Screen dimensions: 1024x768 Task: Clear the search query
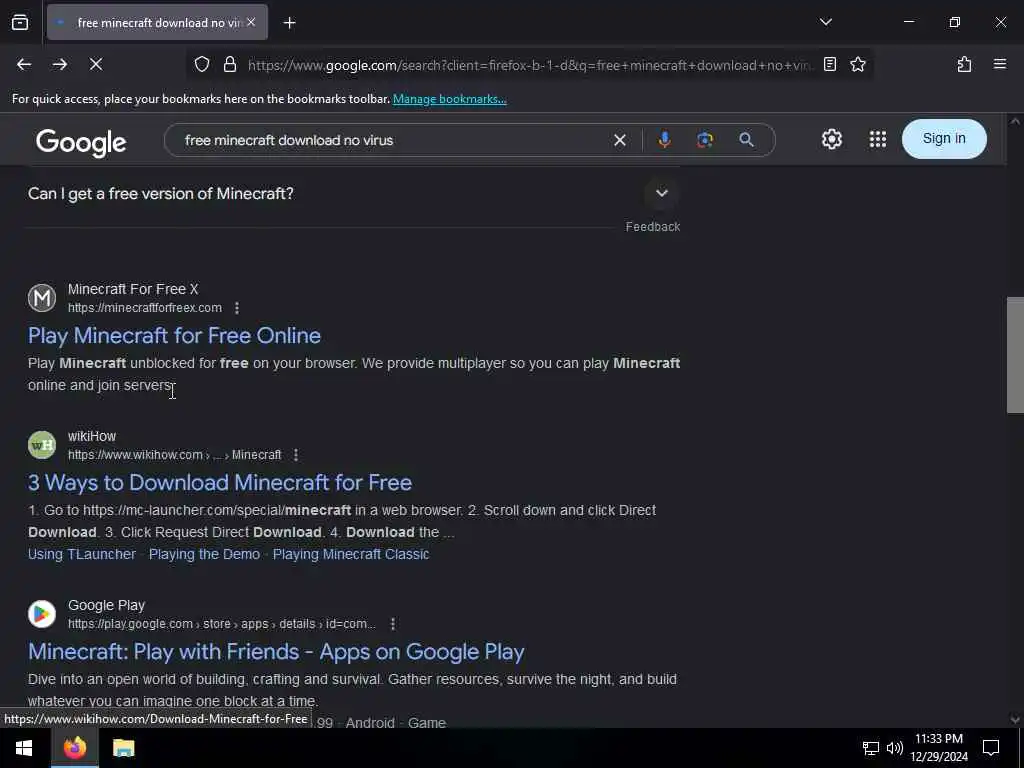(620, 140)
